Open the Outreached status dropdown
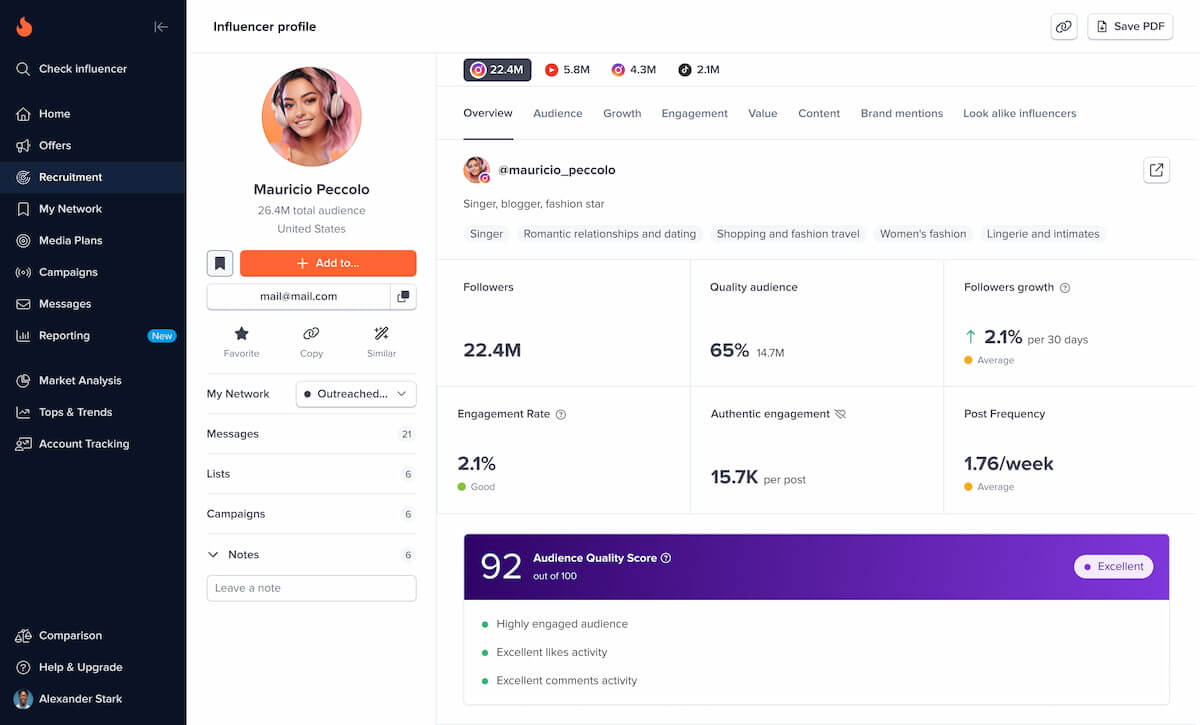The image size is (1200, 725). pyautogui.click(x=355, y=394)
